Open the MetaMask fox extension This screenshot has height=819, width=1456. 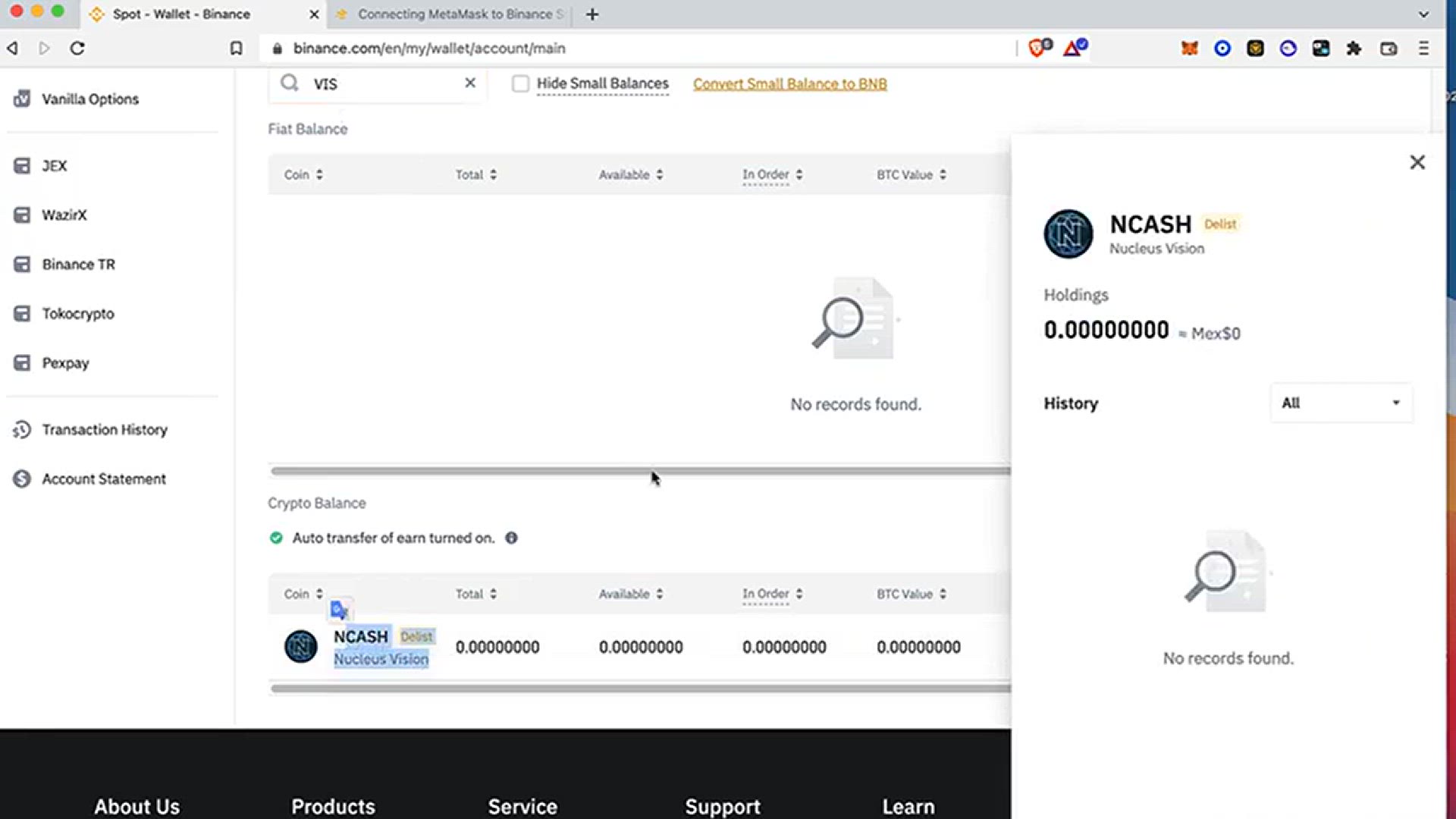click(x=1189, y=49)
